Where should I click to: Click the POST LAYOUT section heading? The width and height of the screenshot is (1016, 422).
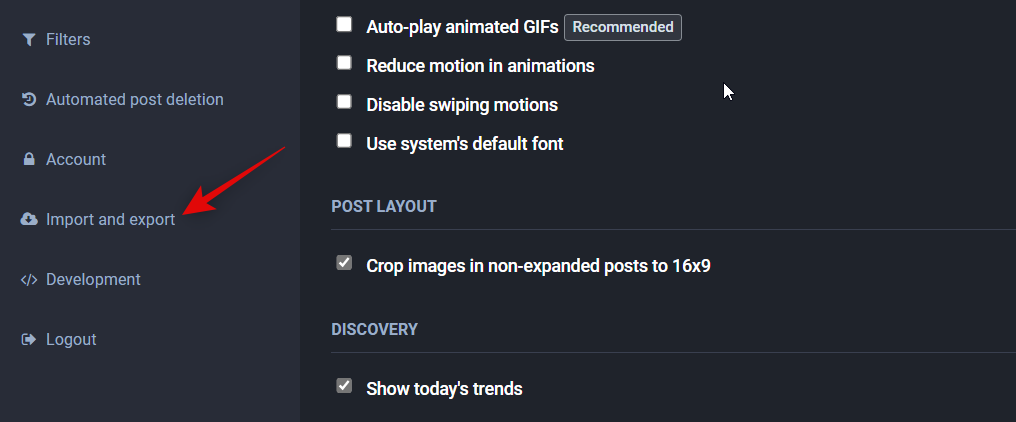(384, 207)
